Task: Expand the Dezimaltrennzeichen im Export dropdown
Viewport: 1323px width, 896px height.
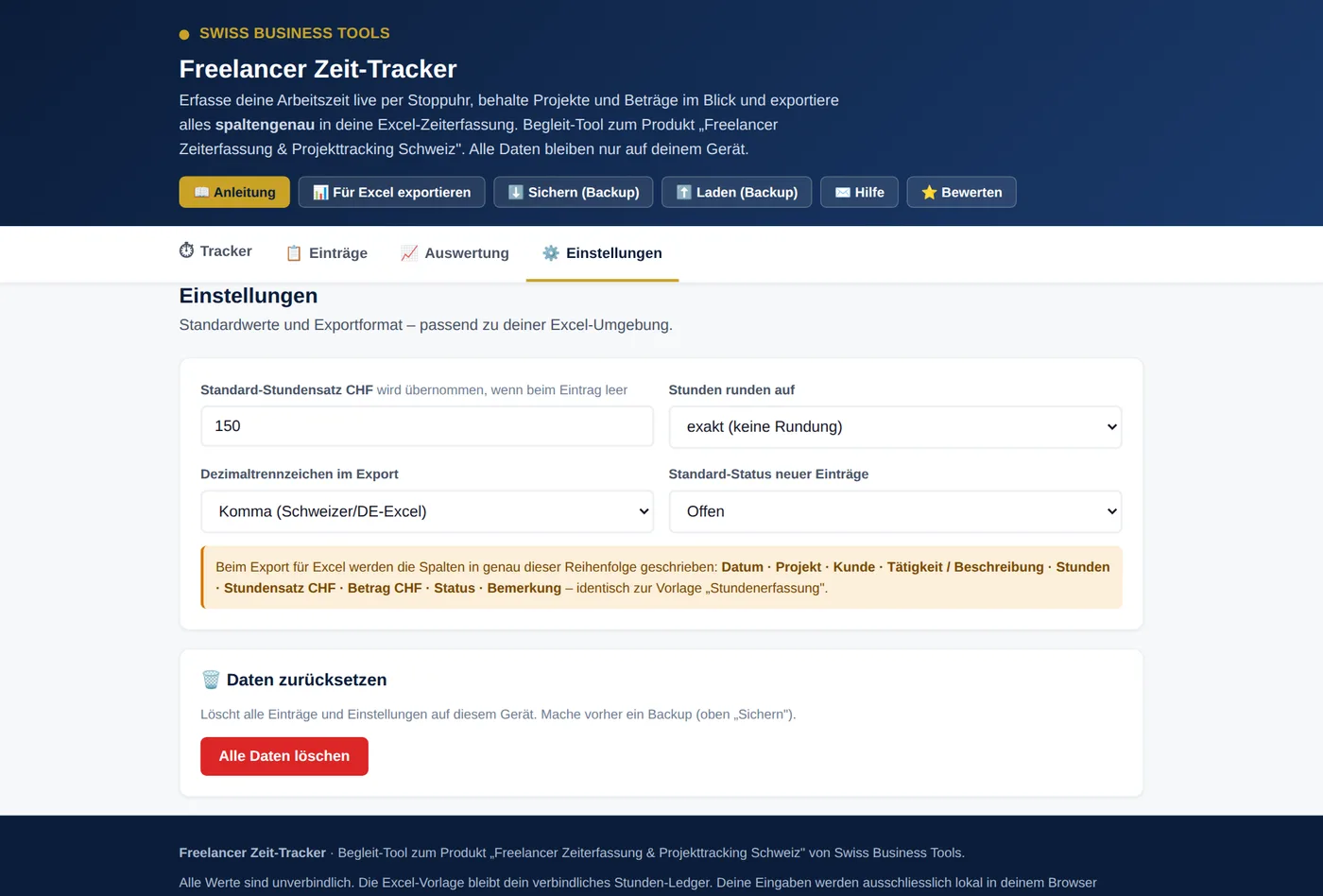Action: tap(427, 511)
